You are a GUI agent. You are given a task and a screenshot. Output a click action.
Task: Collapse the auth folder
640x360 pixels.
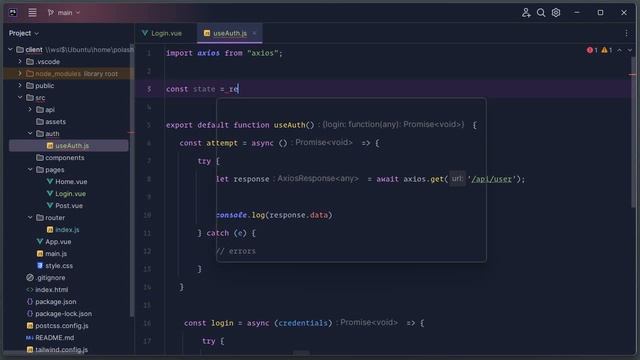click(30, 133)
